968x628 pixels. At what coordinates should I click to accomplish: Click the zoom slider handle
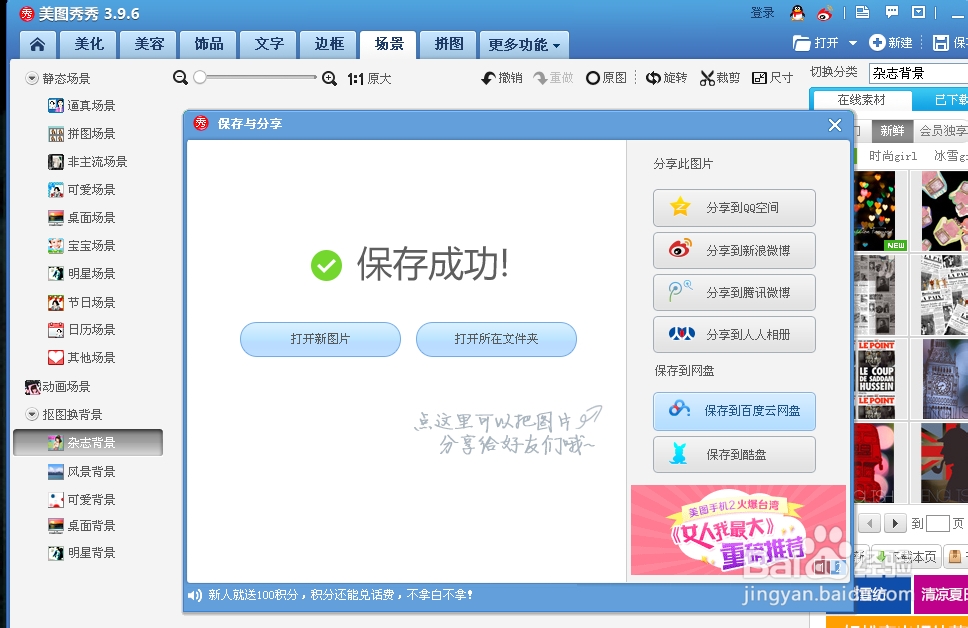(199, 77)
